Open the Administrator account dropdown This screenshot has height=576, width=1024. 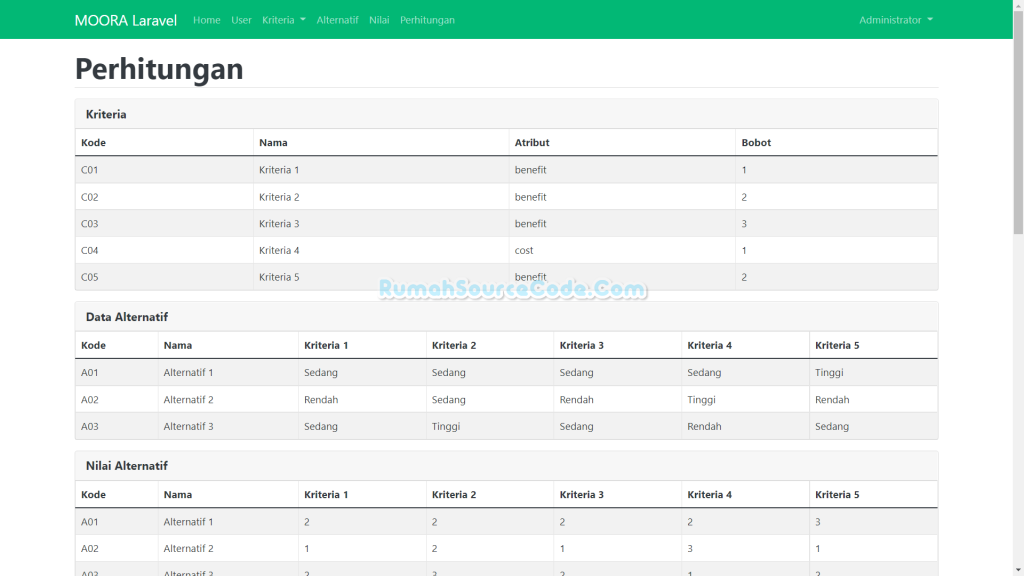[894, 19]
